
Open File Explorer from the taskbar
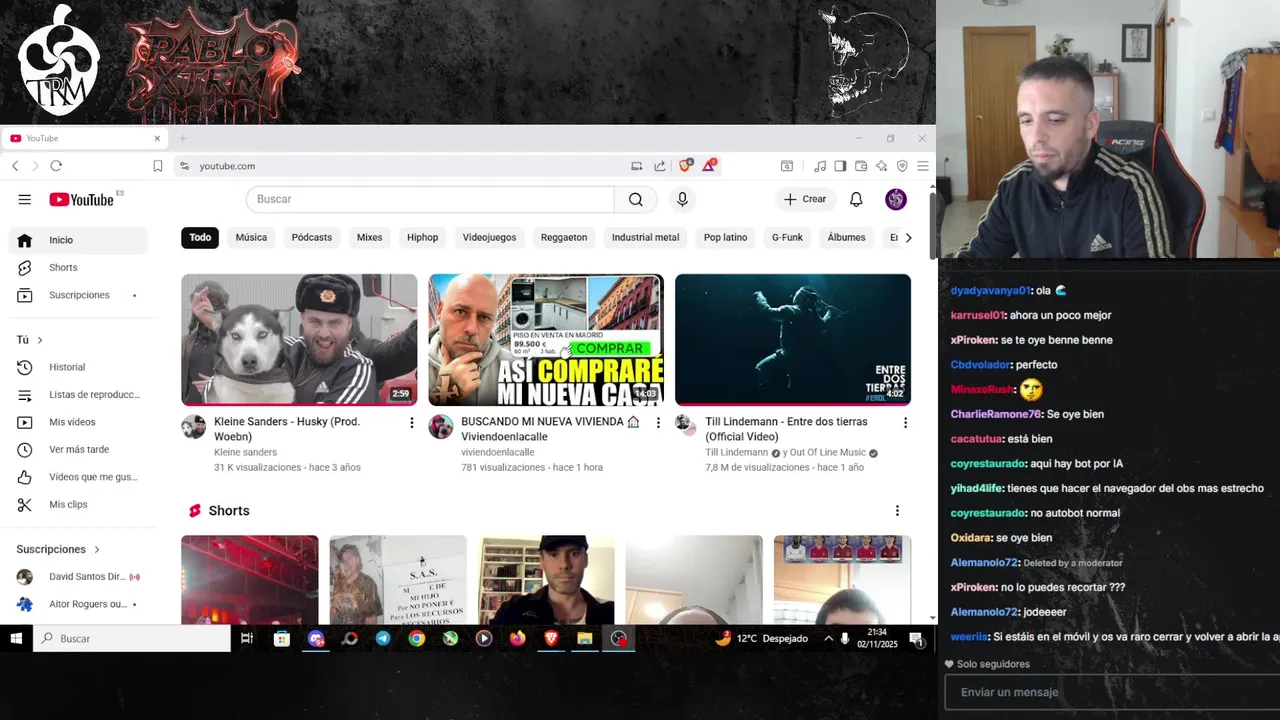[585, 638]
